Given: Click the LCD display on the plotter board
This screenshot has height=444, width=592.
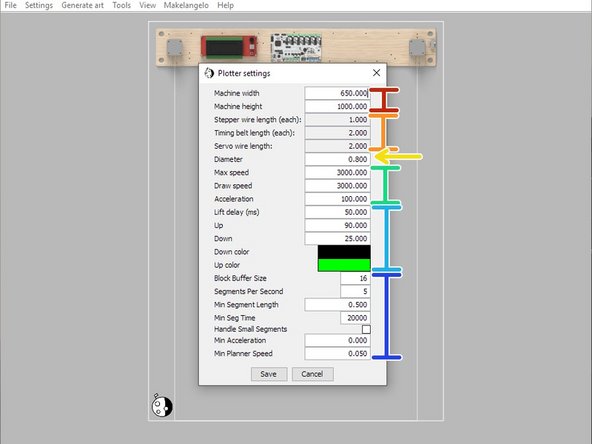Looking at the screenshot, I should coord(229,47).
